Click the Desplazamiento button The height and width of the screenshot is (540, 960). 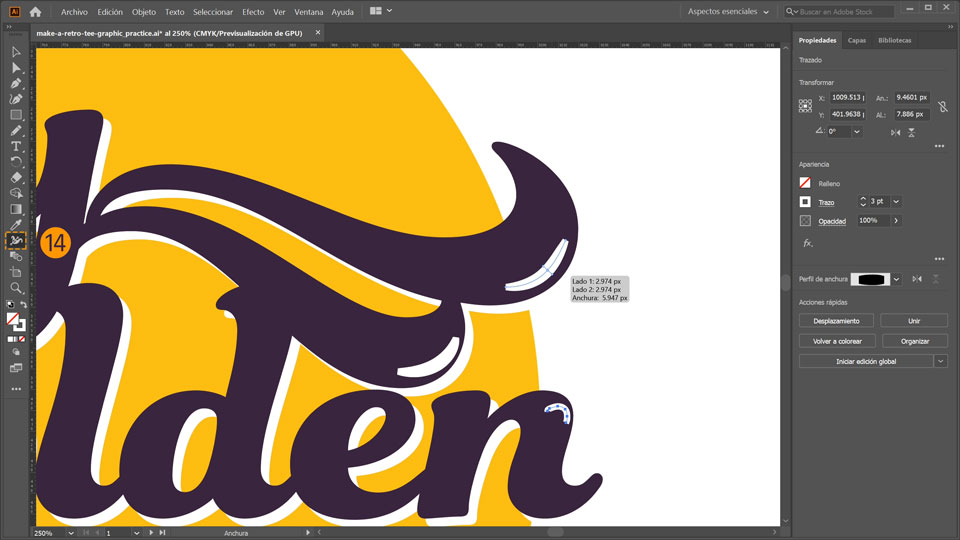click(x=836, y=321)
